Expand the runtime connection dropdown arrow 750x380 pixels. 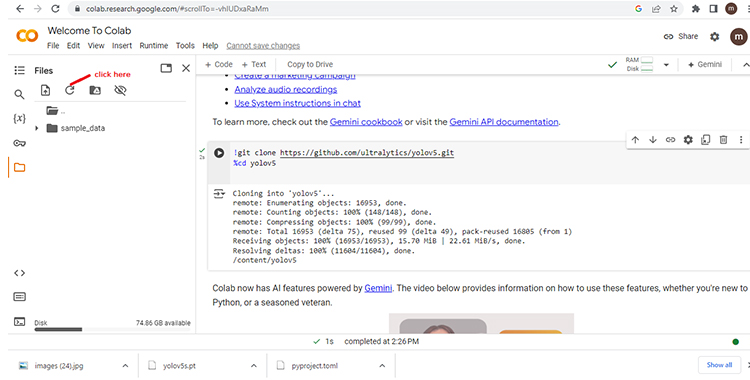666,65
